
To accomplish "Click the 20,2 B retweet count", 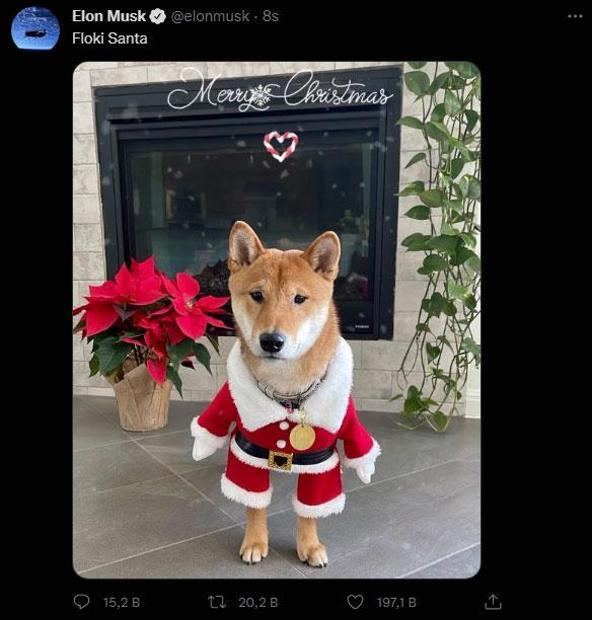I will (x=258, y=602).
